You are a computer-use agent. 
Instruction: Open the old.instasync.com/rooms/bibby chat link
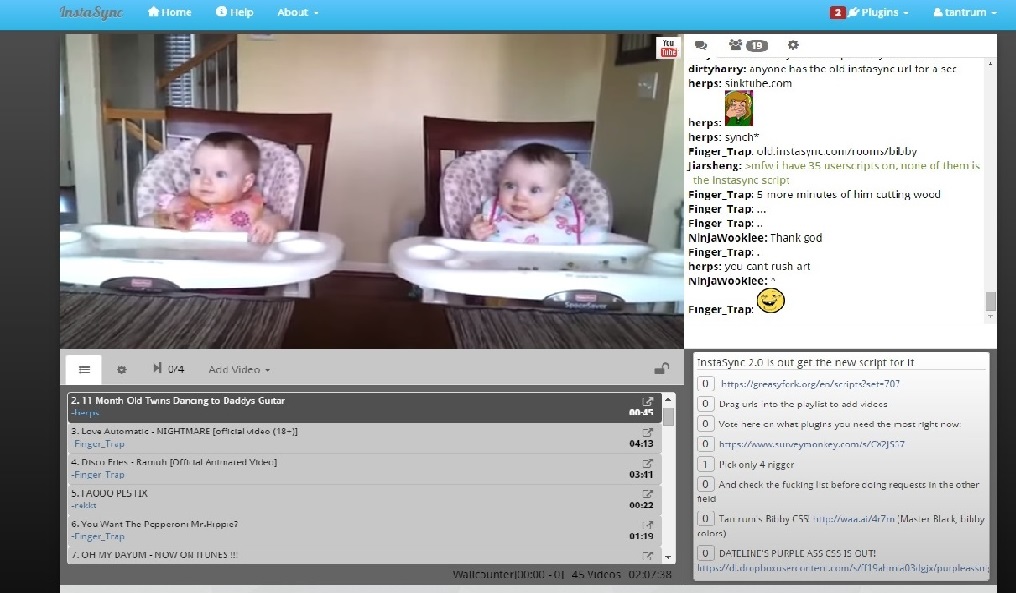pyautogui.click(x=837, y=151)
